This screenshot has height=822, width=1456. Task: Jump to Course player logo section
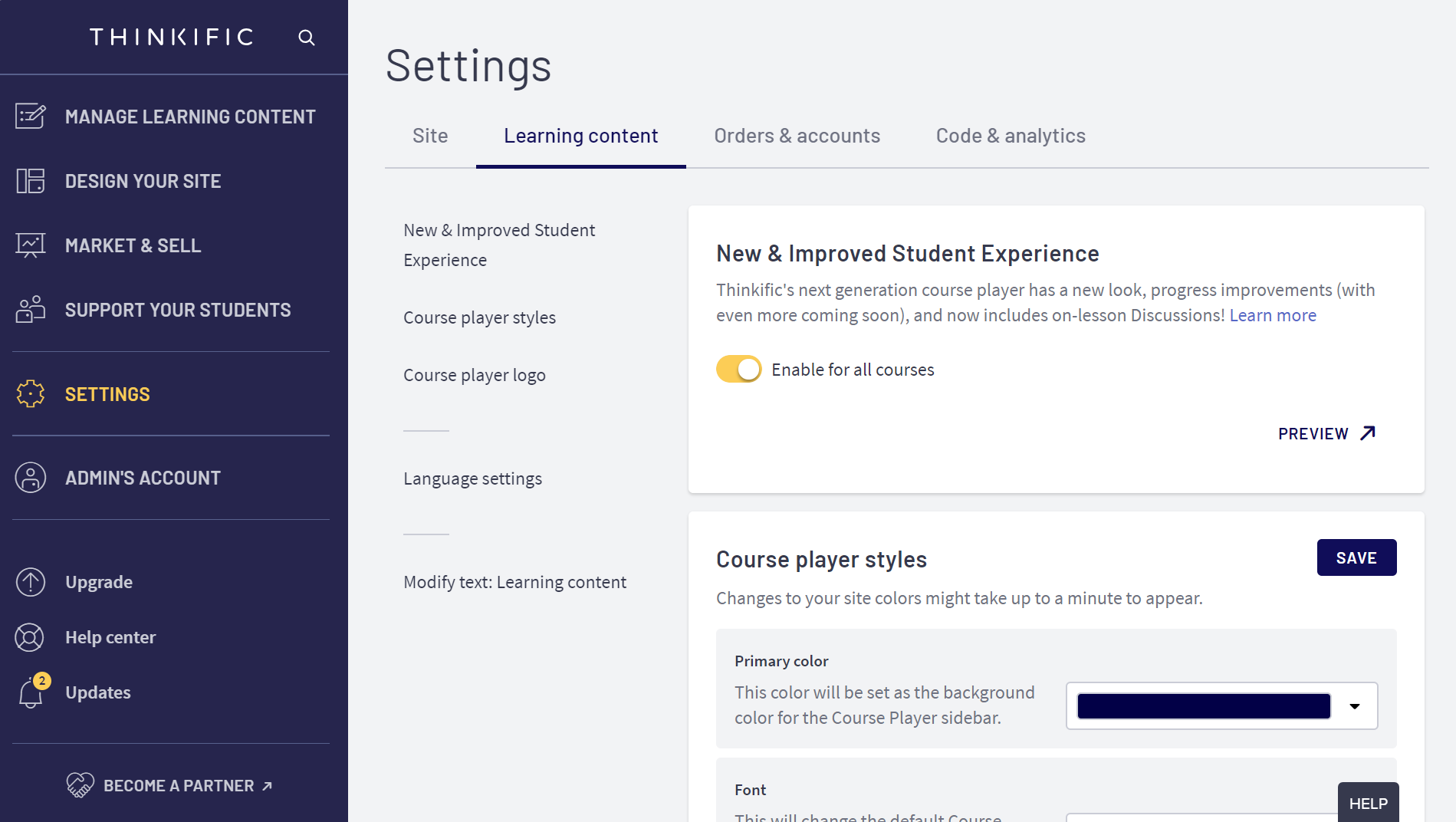pyautogui.click(x=475, y=375)
